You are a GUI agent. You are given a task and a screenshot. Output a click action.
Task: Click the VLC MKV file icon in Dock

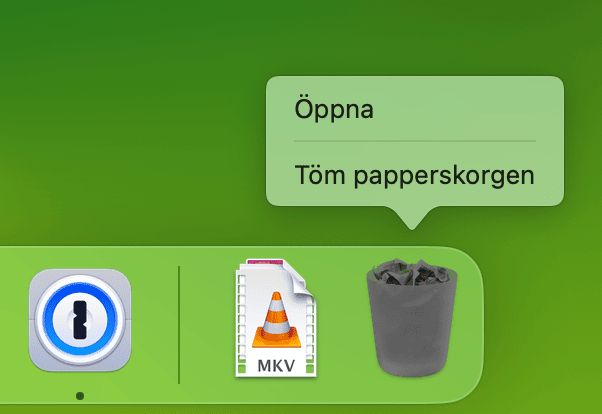point(276,318)
